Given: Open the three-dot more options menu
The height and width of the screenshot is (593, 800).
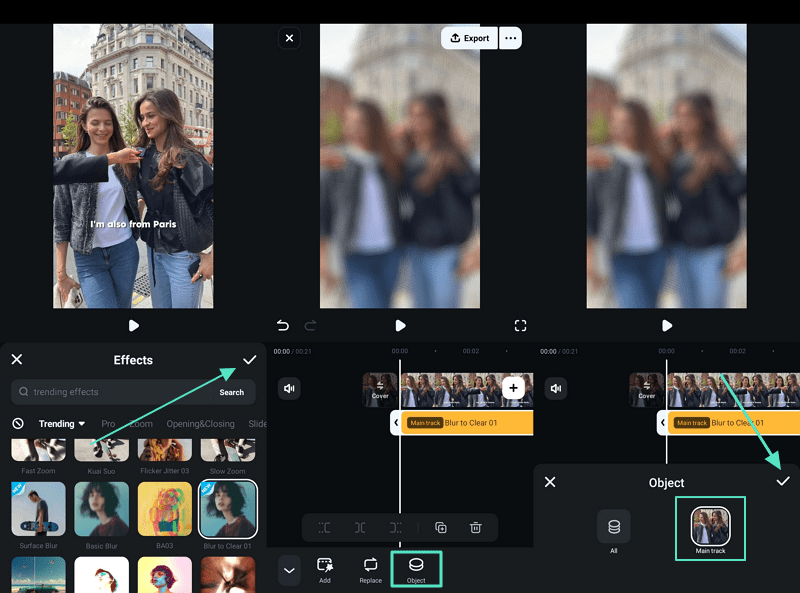Looking at the screenshot, I should pos(511,38).
